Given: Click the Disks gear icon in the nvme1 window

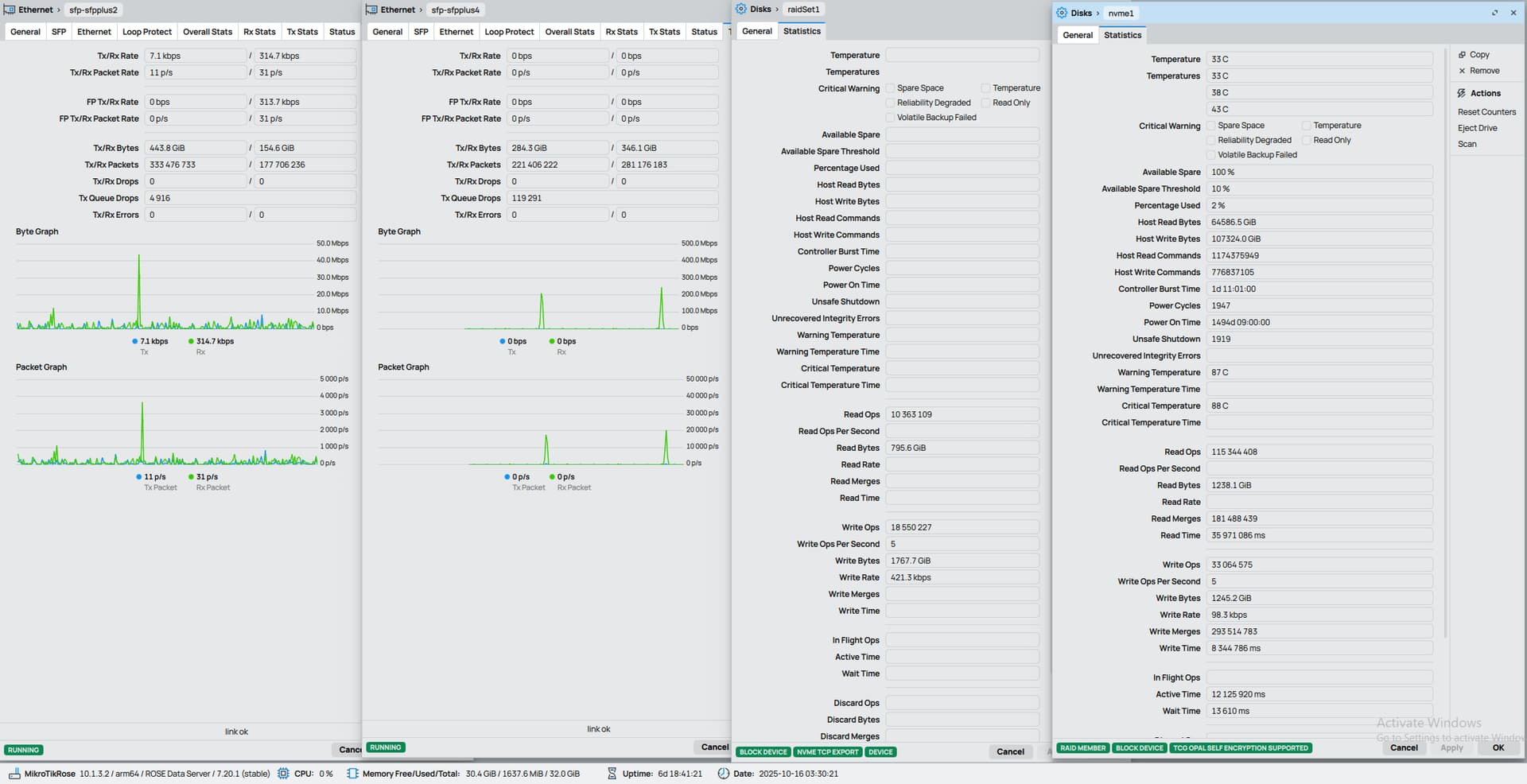Looking at the screenshot, I should point(1062,13).
